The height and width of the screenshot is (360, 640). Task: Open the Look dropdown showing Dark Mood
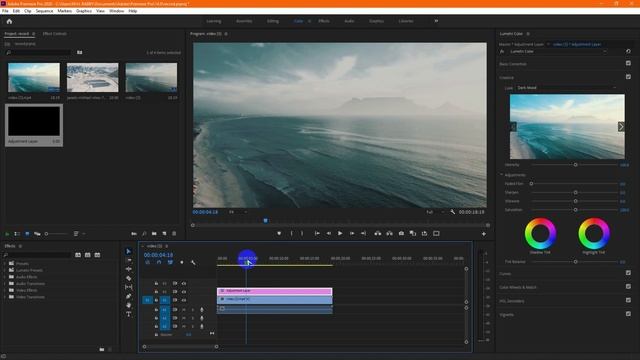(566, 88)
